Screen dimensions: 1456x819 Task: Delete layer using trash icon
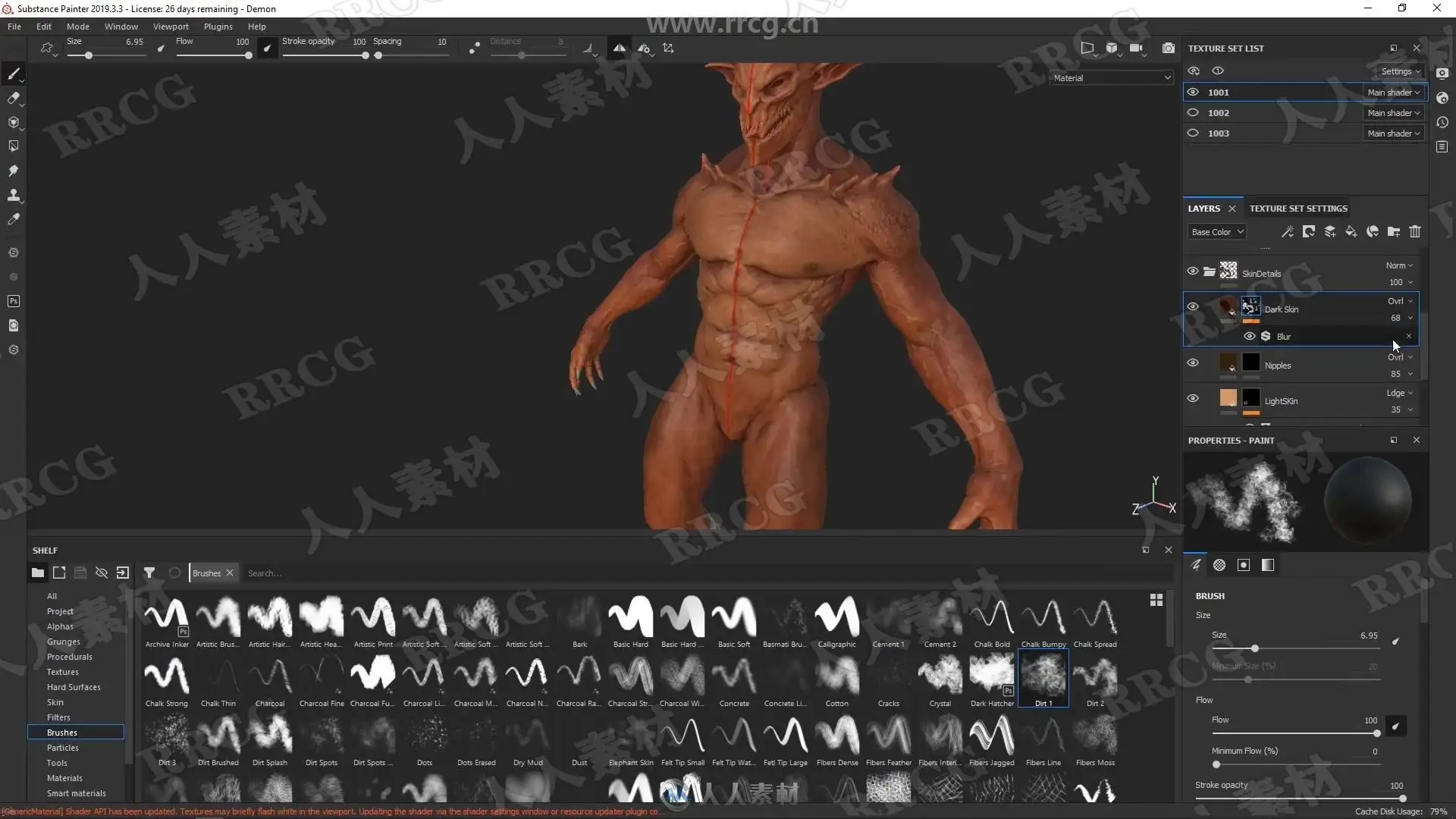(1415, 232)
